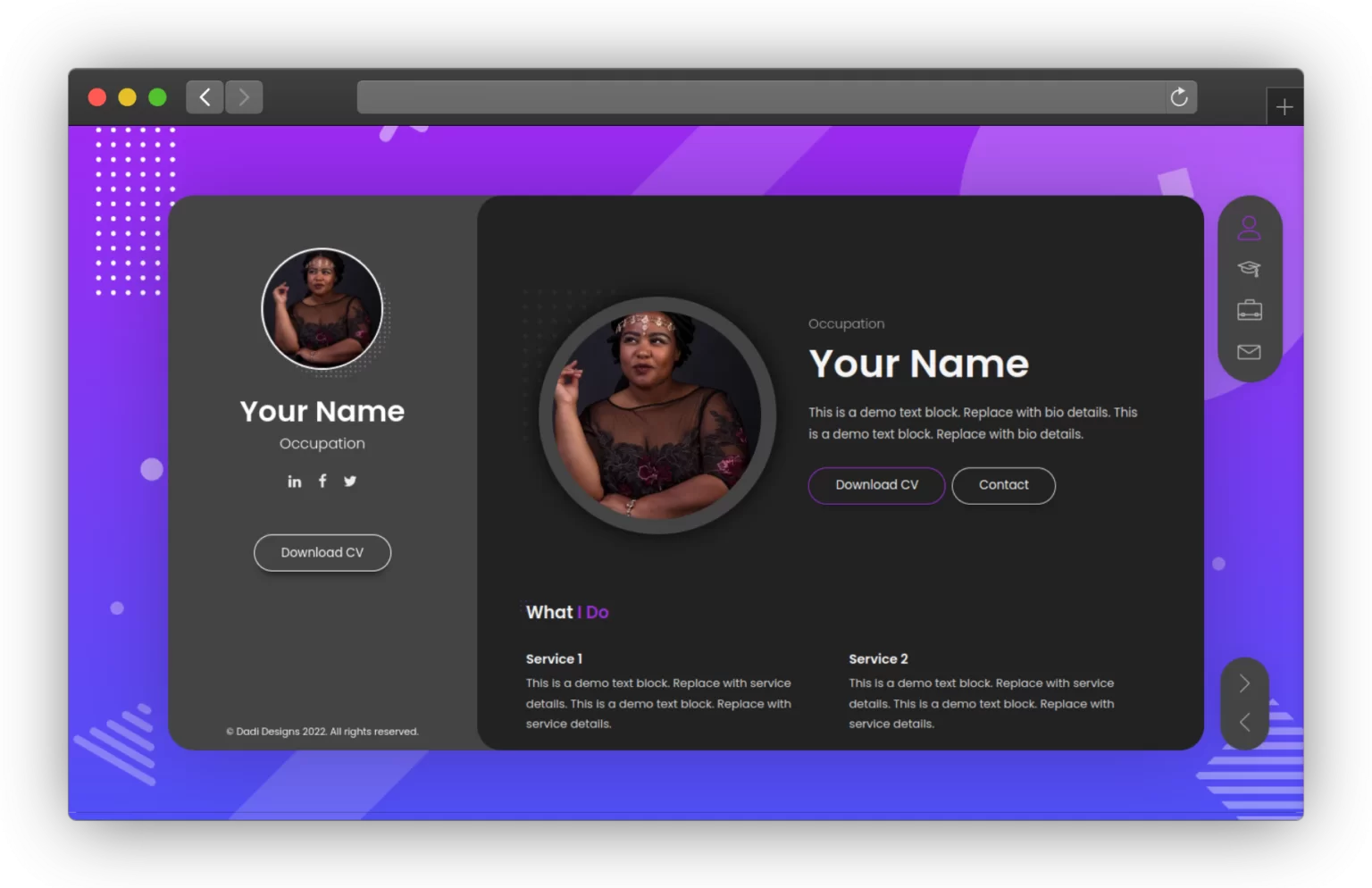Open the Profile section in the sidebar
The image size is (1372, 888).
1250,228
